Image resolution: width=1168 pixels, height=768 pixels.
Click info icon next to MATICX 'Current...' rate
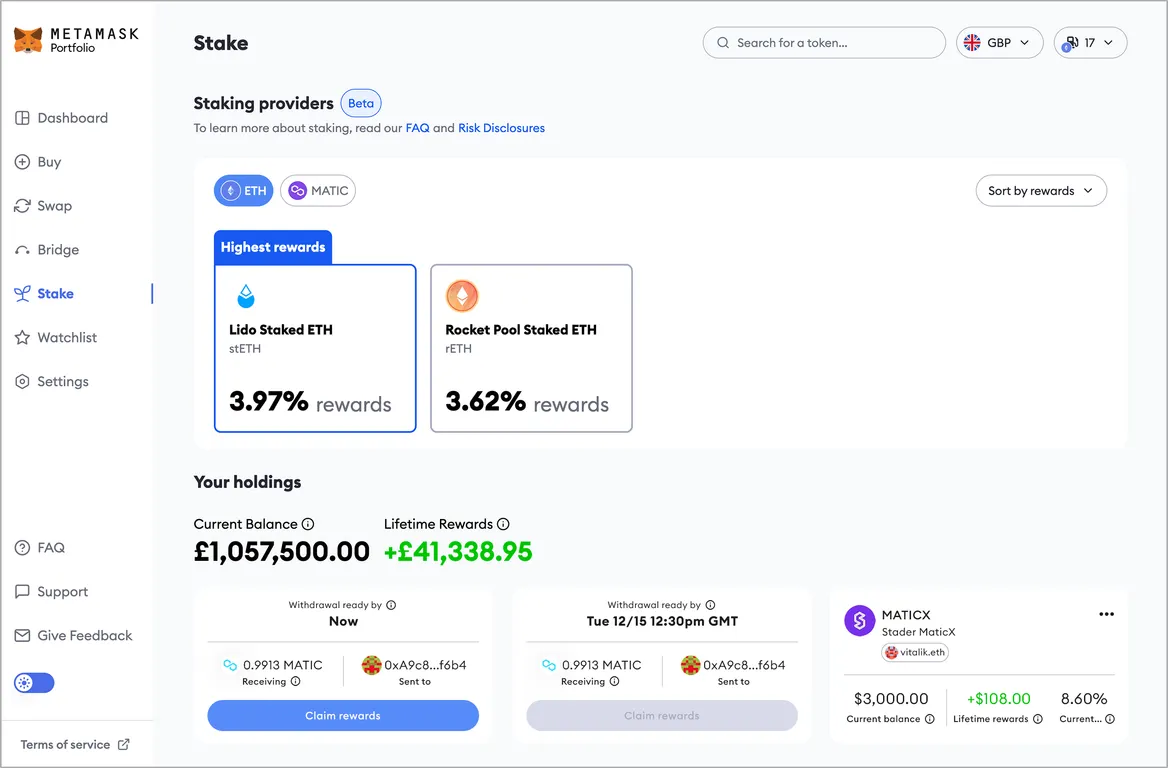[1110, 719]
